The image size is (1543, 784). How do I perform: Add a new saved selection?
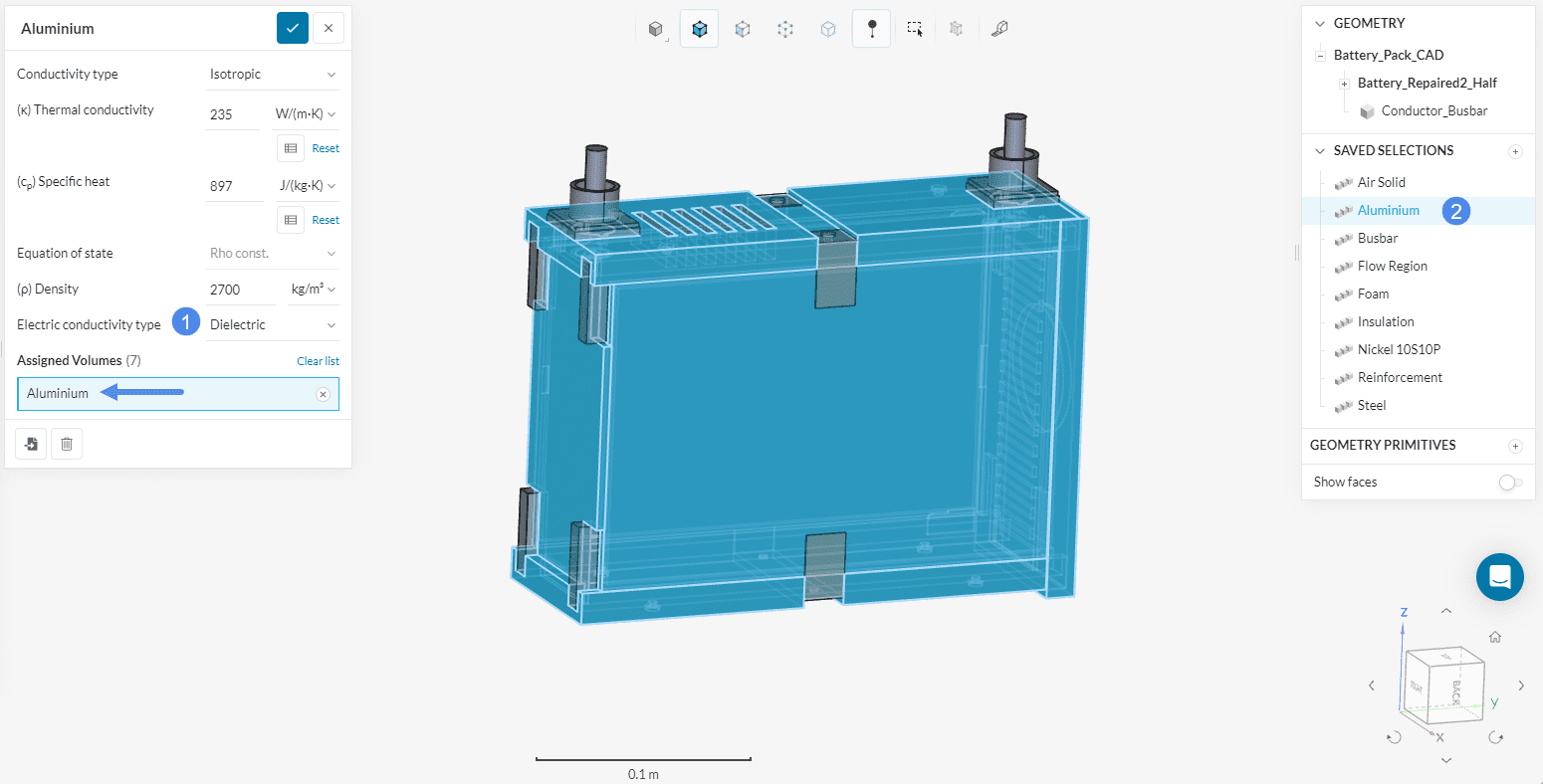[1515, 151]
